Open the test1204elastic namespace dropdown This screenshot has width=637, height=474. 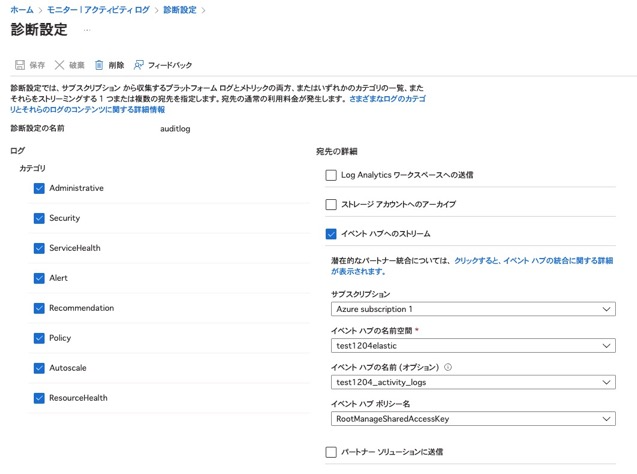click(473, 346)
